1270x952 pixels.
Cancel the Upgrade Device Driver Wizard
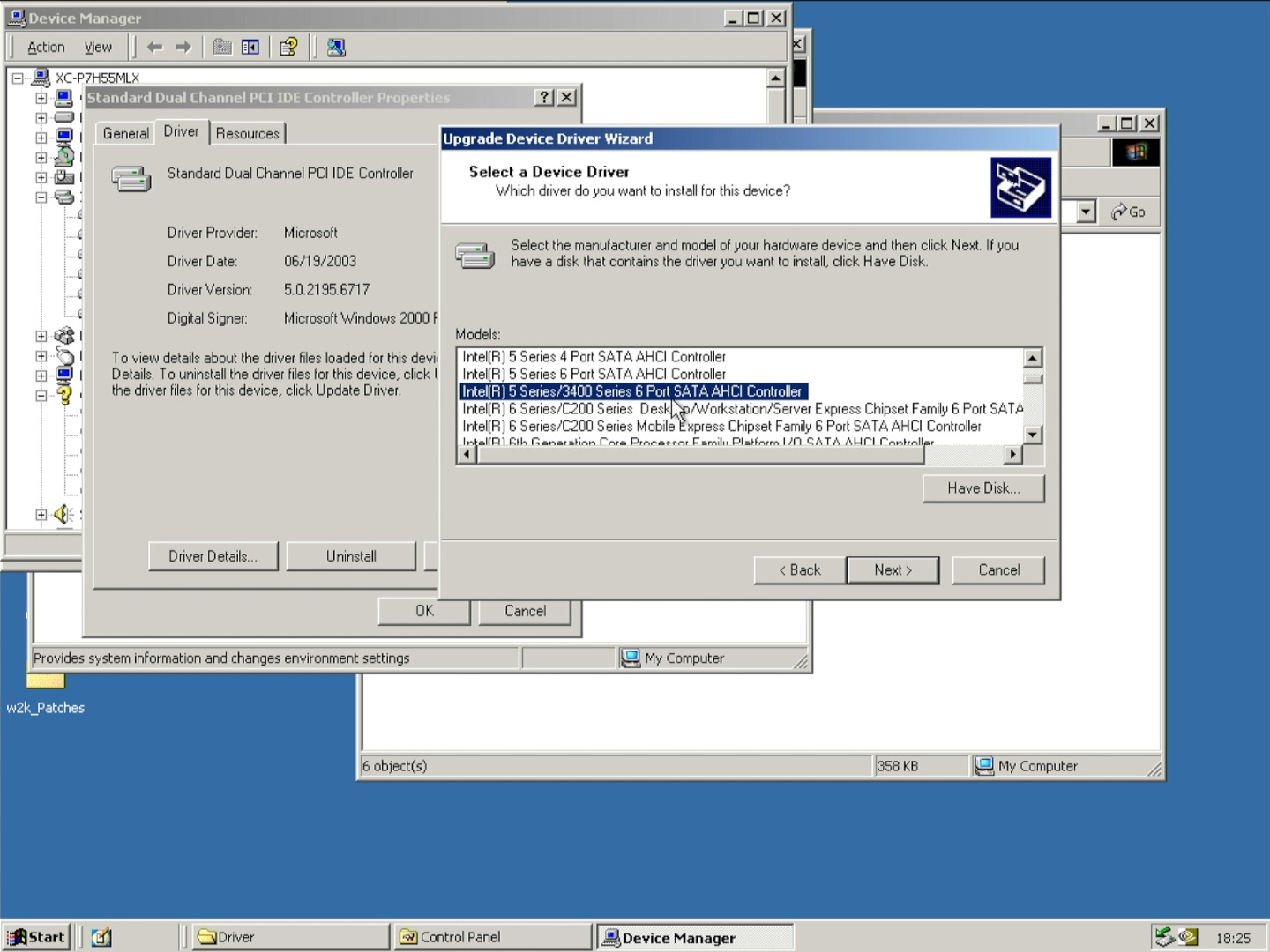pos(998,570)
